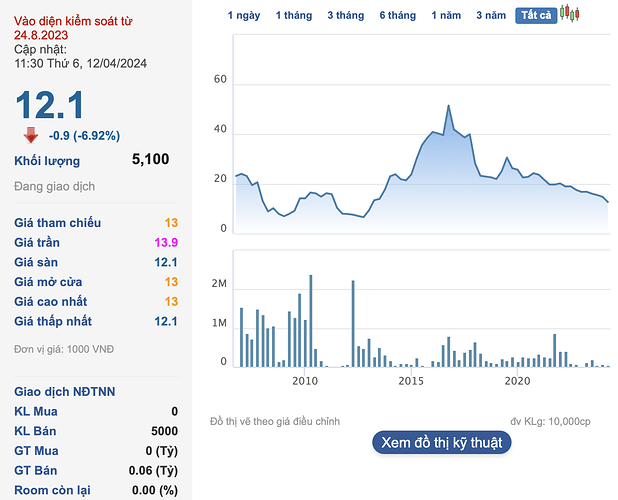This screenshot has height=500, width=618.
Task: Select the 3 tháng time range
Action: pos(346,15)
